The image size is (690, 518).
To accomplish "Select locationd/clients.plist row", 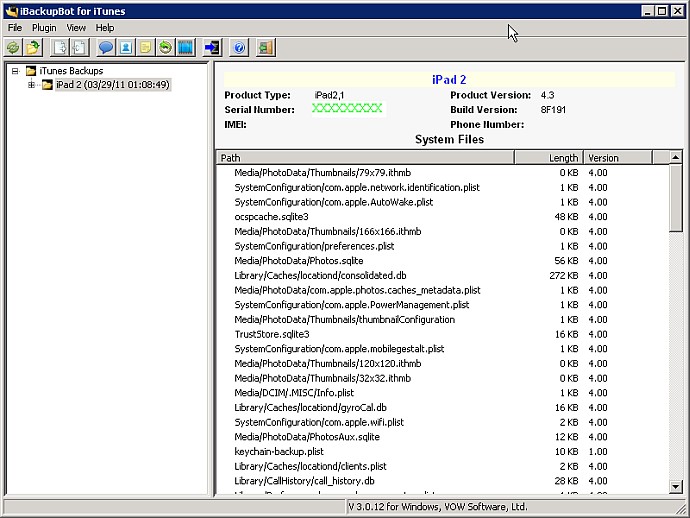I will (442, 466).
